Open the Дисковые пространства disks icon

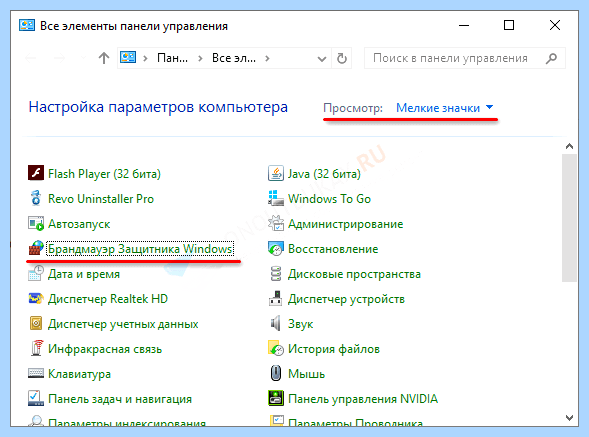276,273
